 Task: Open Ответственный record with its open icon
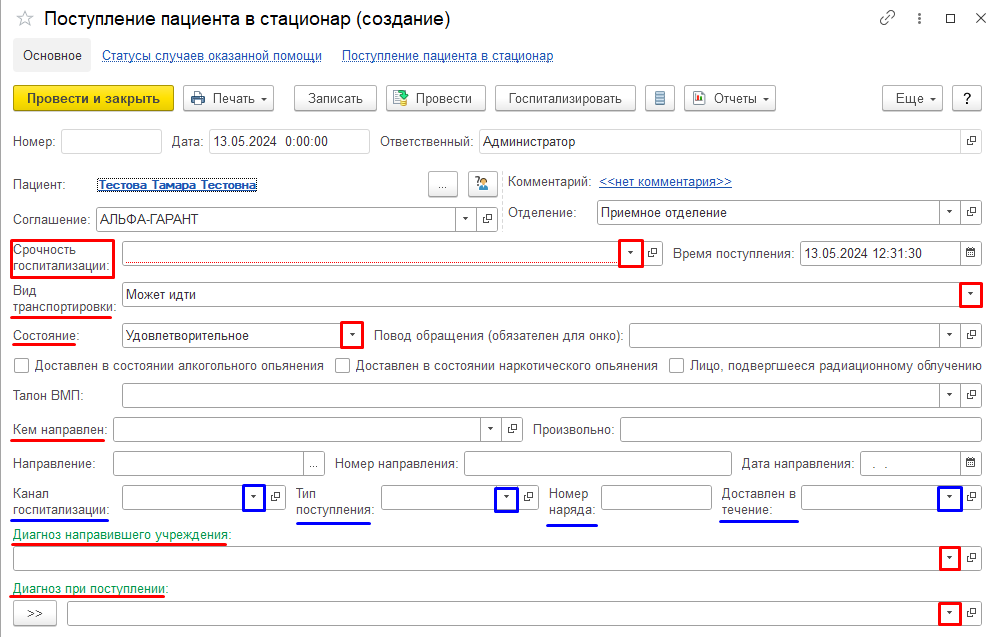coord(971,141)
